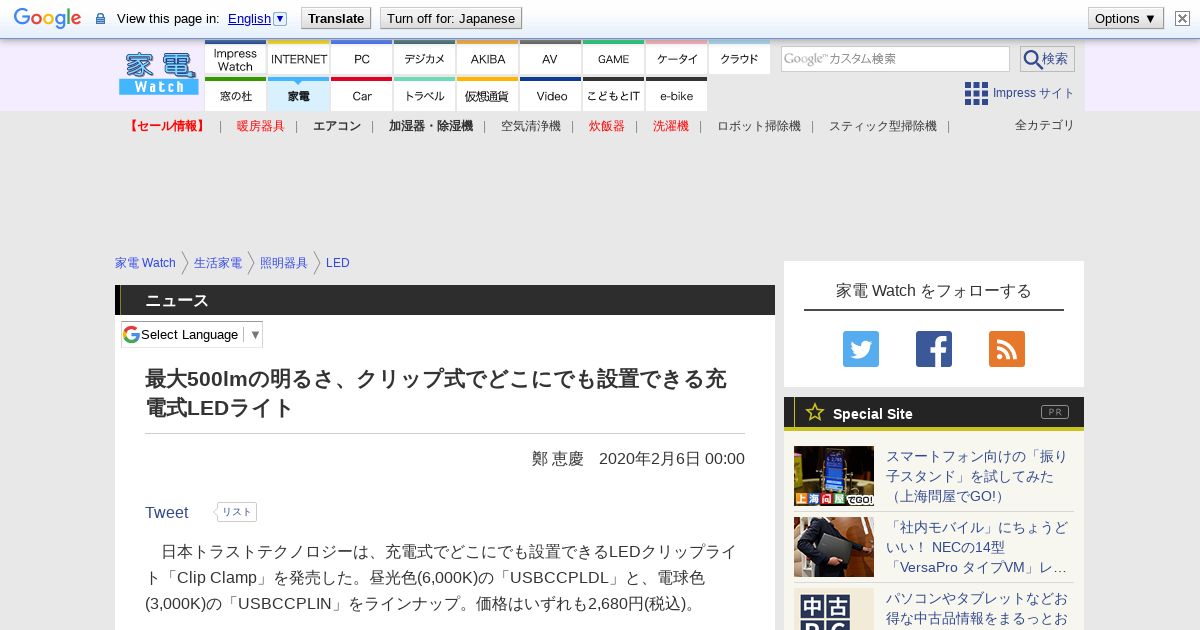
Task: Open the スティック型掃除機 category link
Action: point(883,126)
